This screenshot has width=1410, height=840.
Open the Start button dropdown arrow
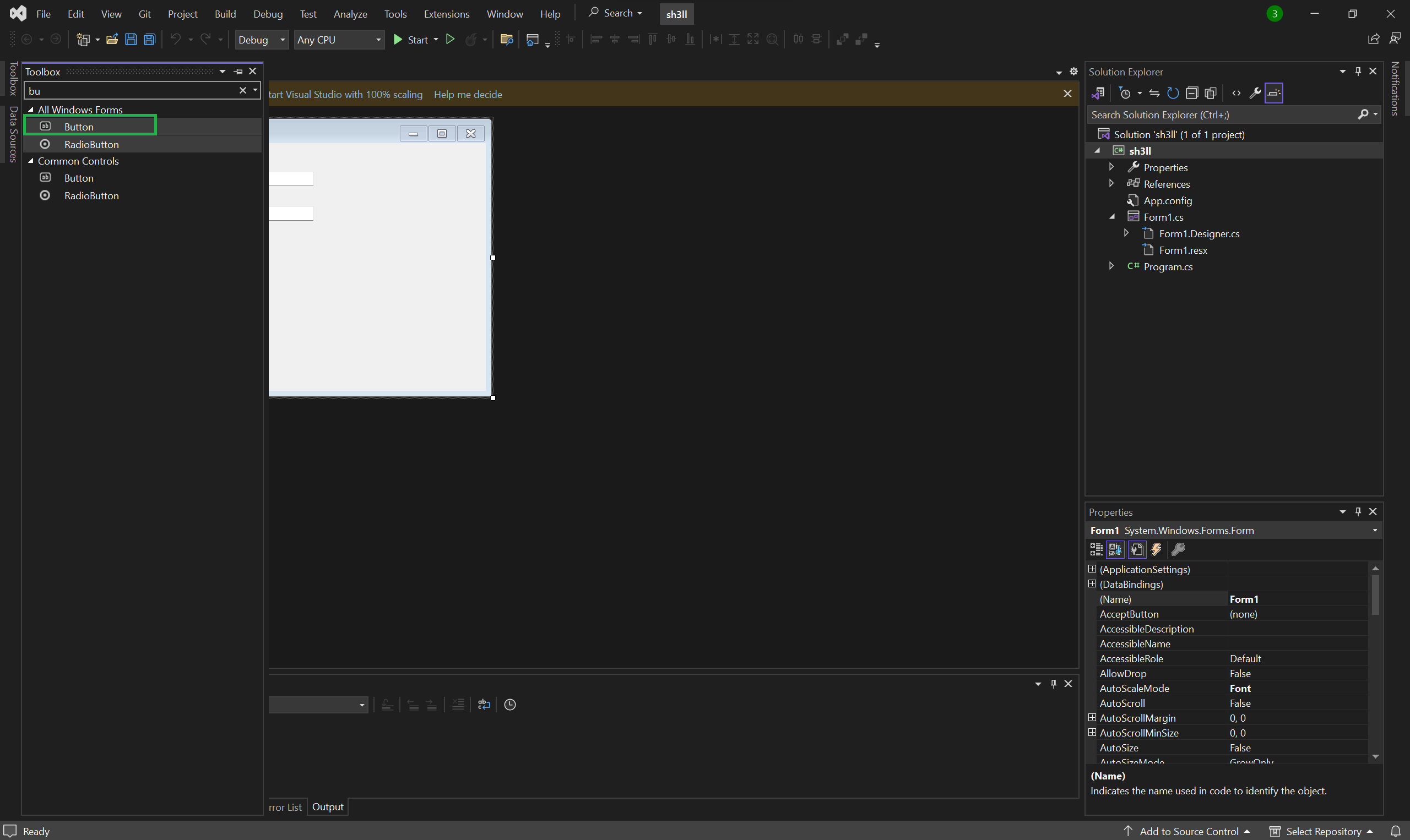[436, 40]
